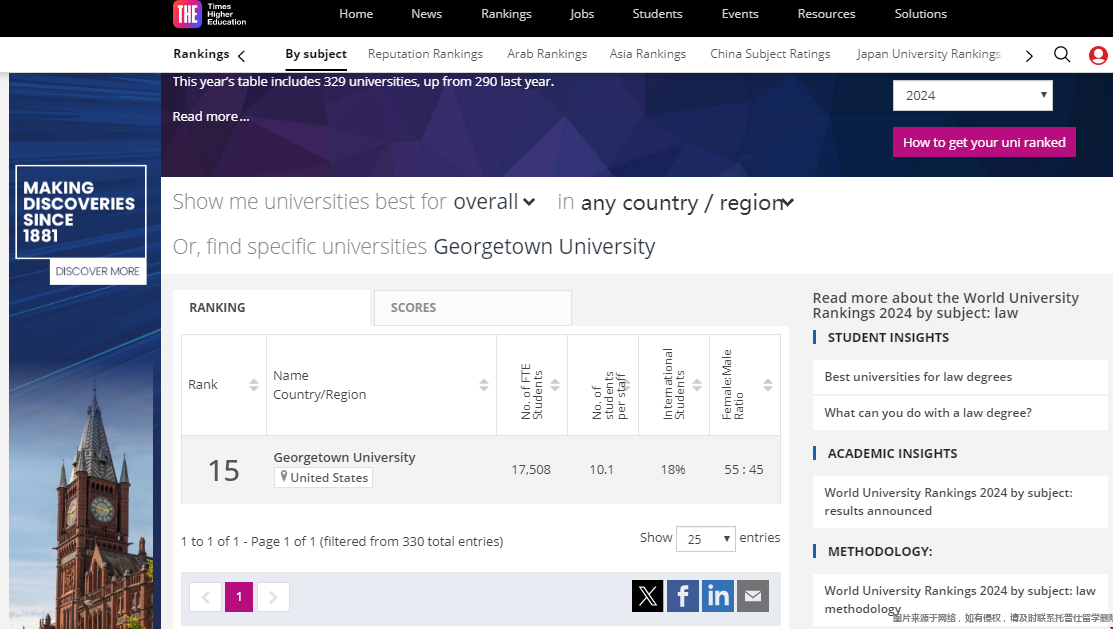Open the Home menu item
This screenshot has height=629, width=1113.
(x=356, y=14)
